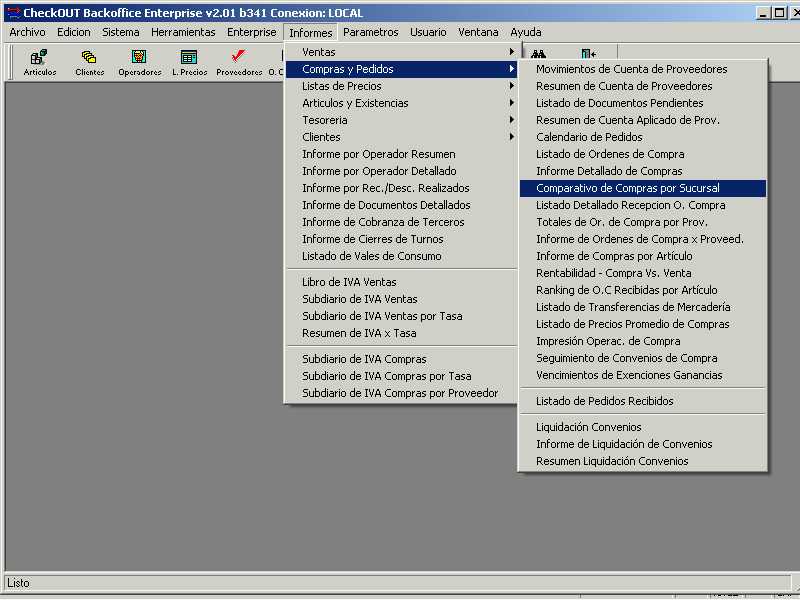Choose Ranking de O.C Recibidas por Artículo
The width and height of the screenshot is (800, 600).
tap(643, 290)
